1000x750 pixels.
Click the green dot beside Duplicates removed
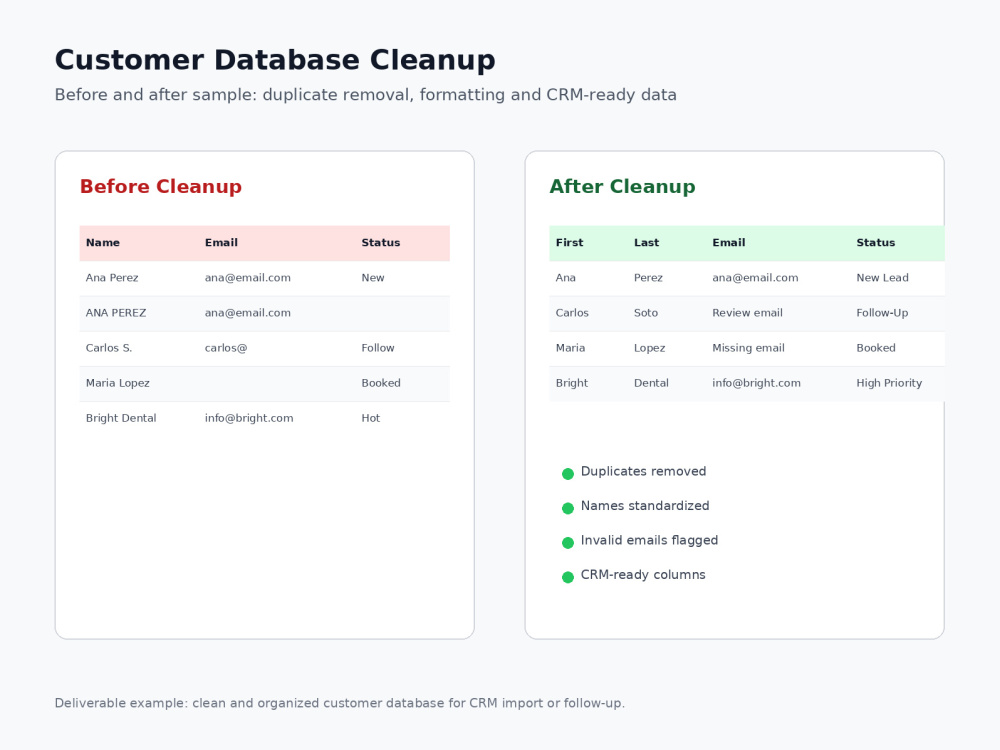coord(568,473)
